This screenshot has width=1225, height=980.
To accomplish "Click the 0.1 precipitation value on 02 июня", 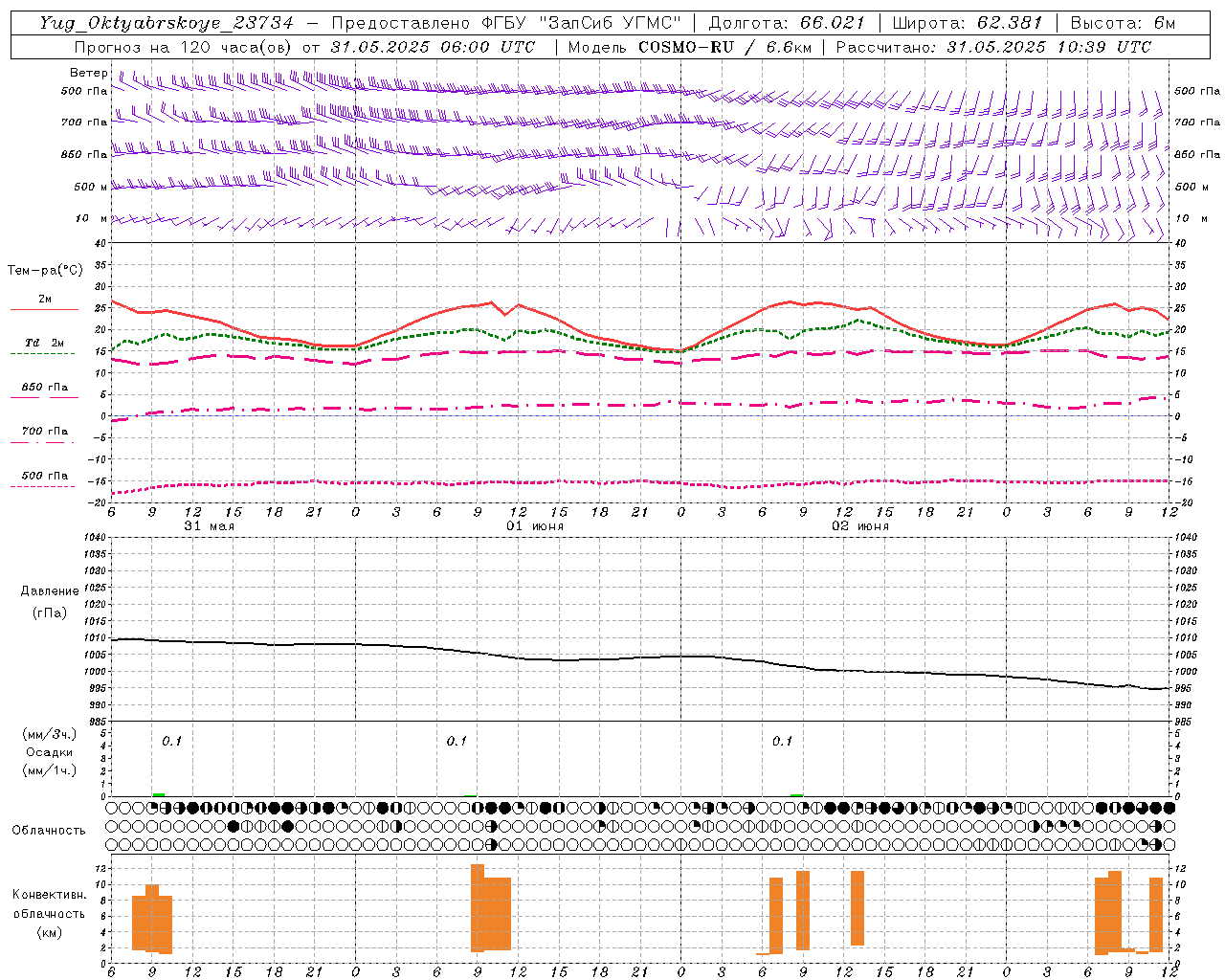I will [x=783, y=741].
